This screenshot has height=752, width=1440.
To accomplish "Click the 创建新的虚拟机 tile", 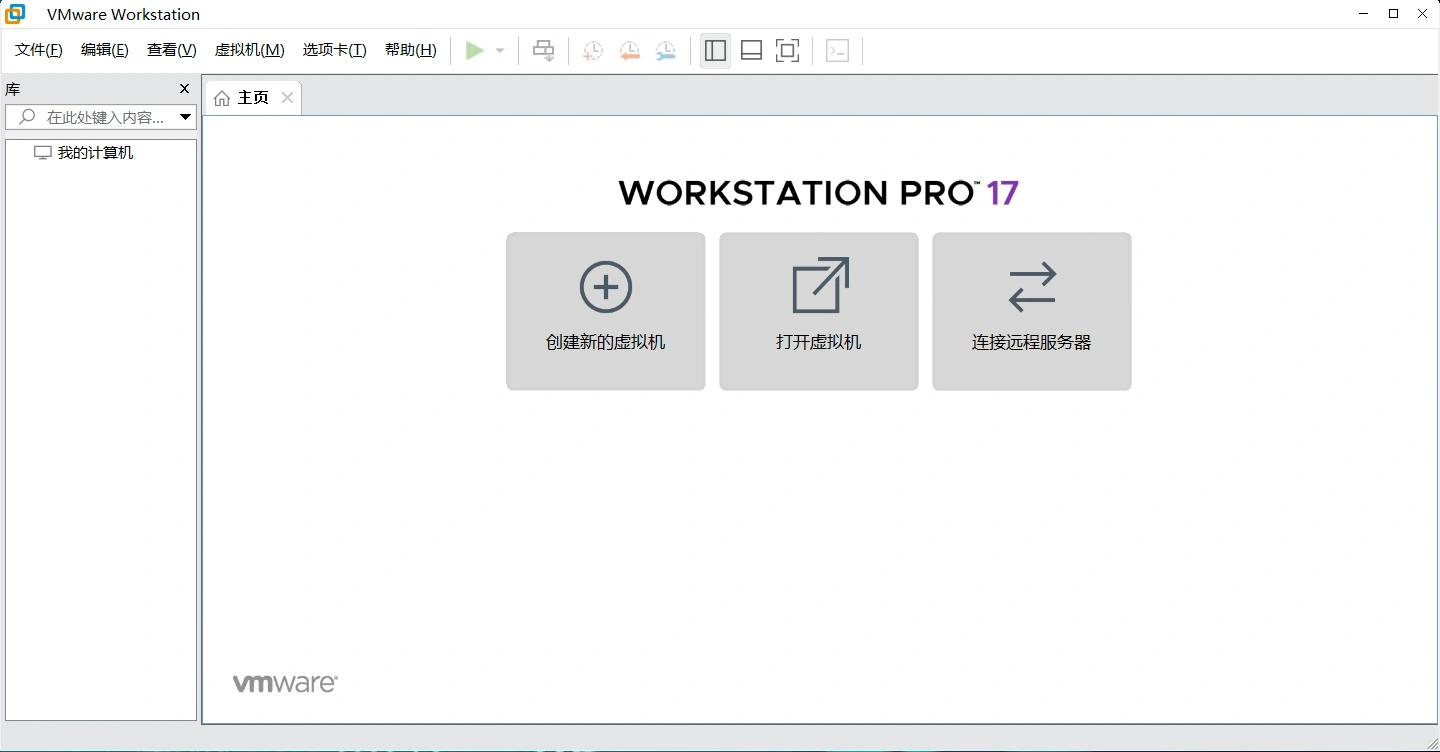I will tap(606, 311).
